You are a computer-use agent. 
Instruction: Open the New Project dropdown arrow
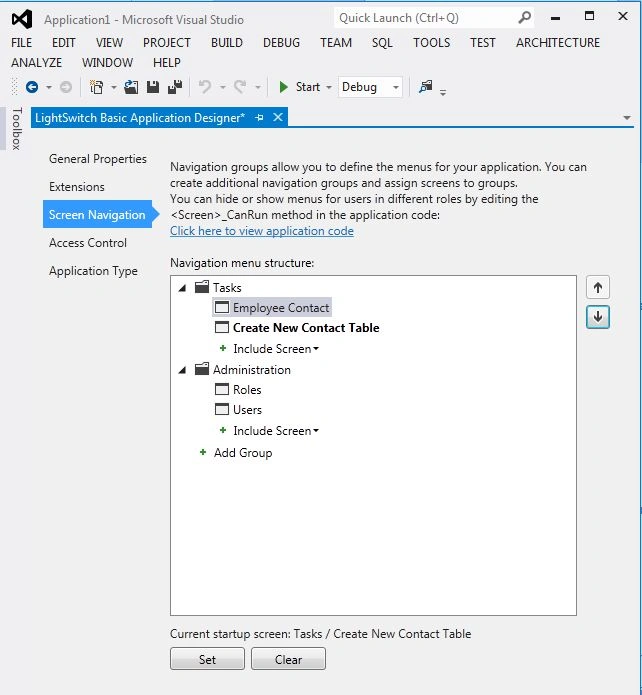114,87
